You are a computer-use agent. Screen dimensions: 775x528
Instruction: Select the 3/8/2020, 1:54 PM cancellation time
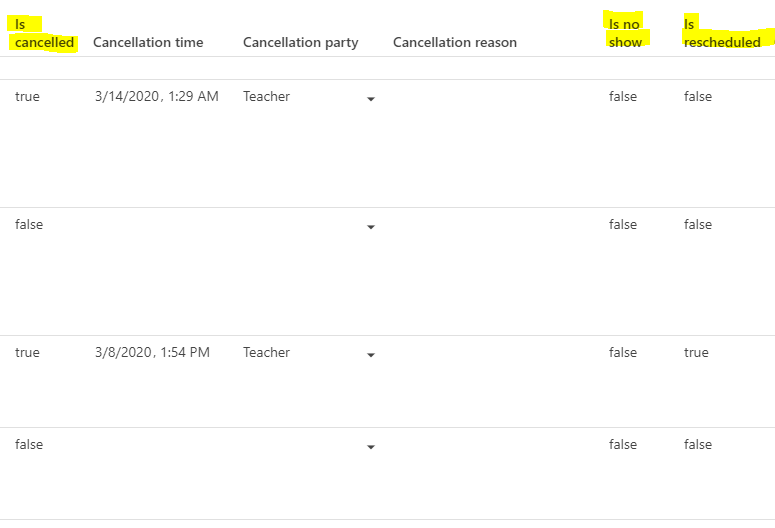pos(152,353)
